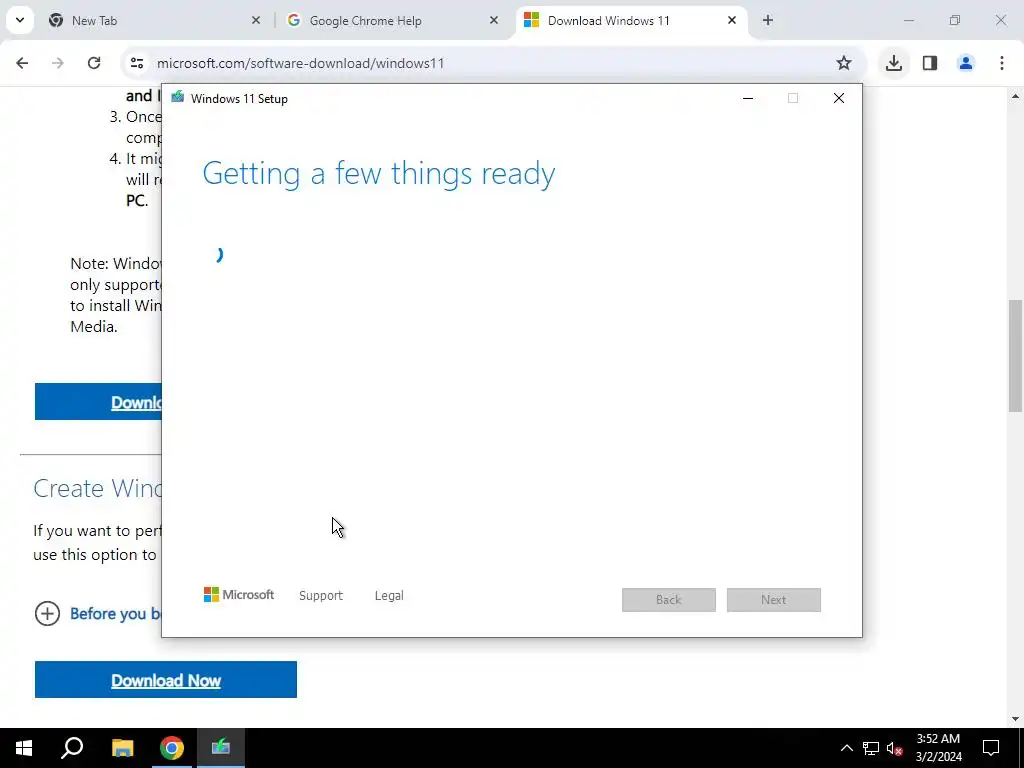Open Legal link in Setup window

tap(389, 596)
